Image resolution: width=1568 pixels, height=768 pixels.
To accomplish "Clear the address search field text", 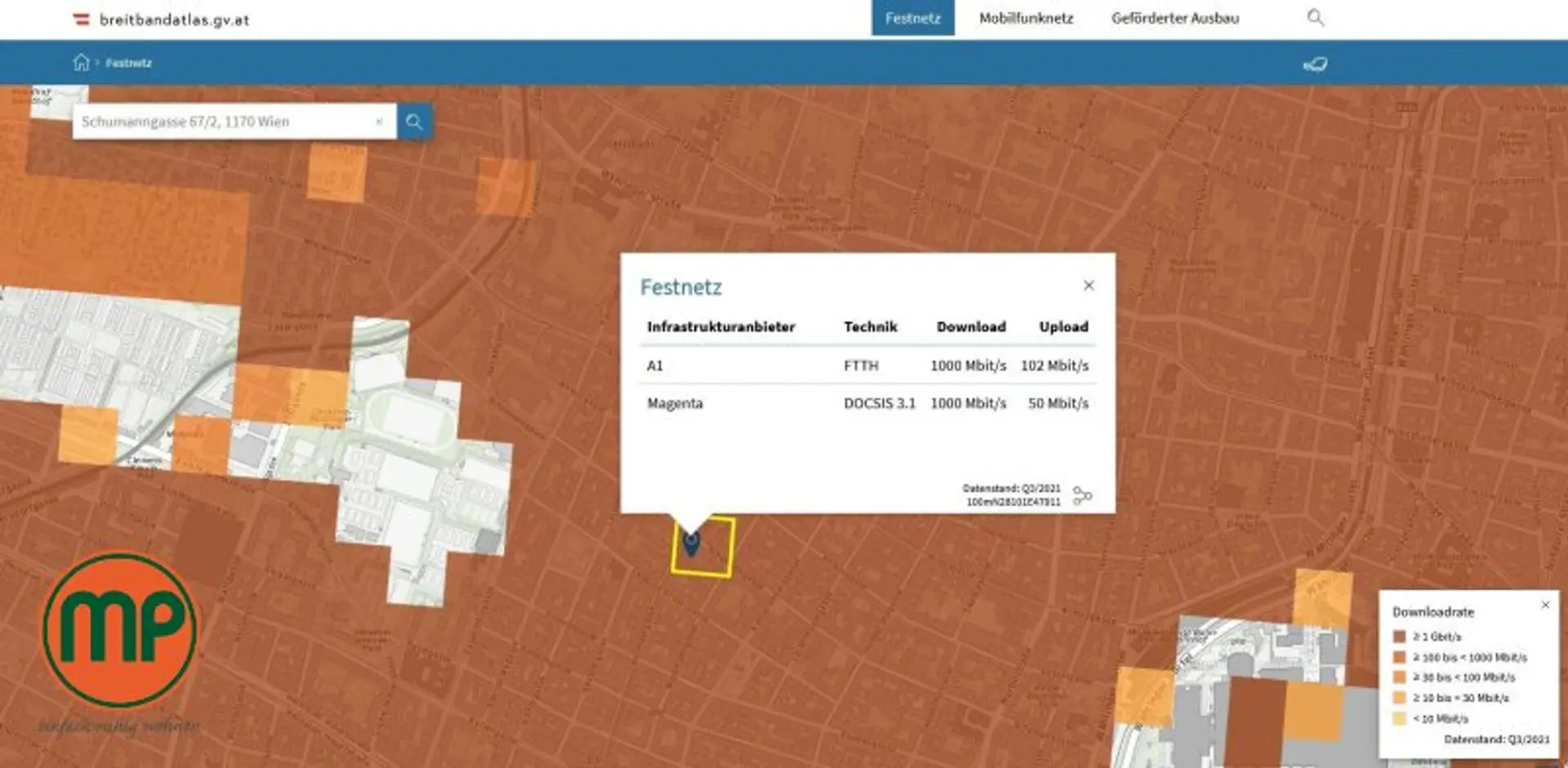I will pyautogui.click(x=379, y=122).
